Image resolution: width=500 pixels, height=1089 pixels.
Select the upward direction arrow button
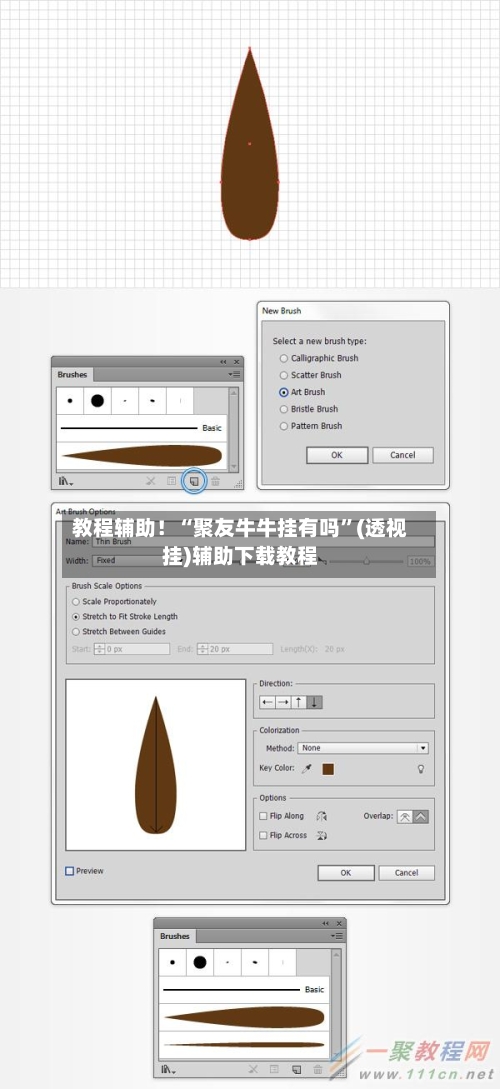tap(299, 702)
